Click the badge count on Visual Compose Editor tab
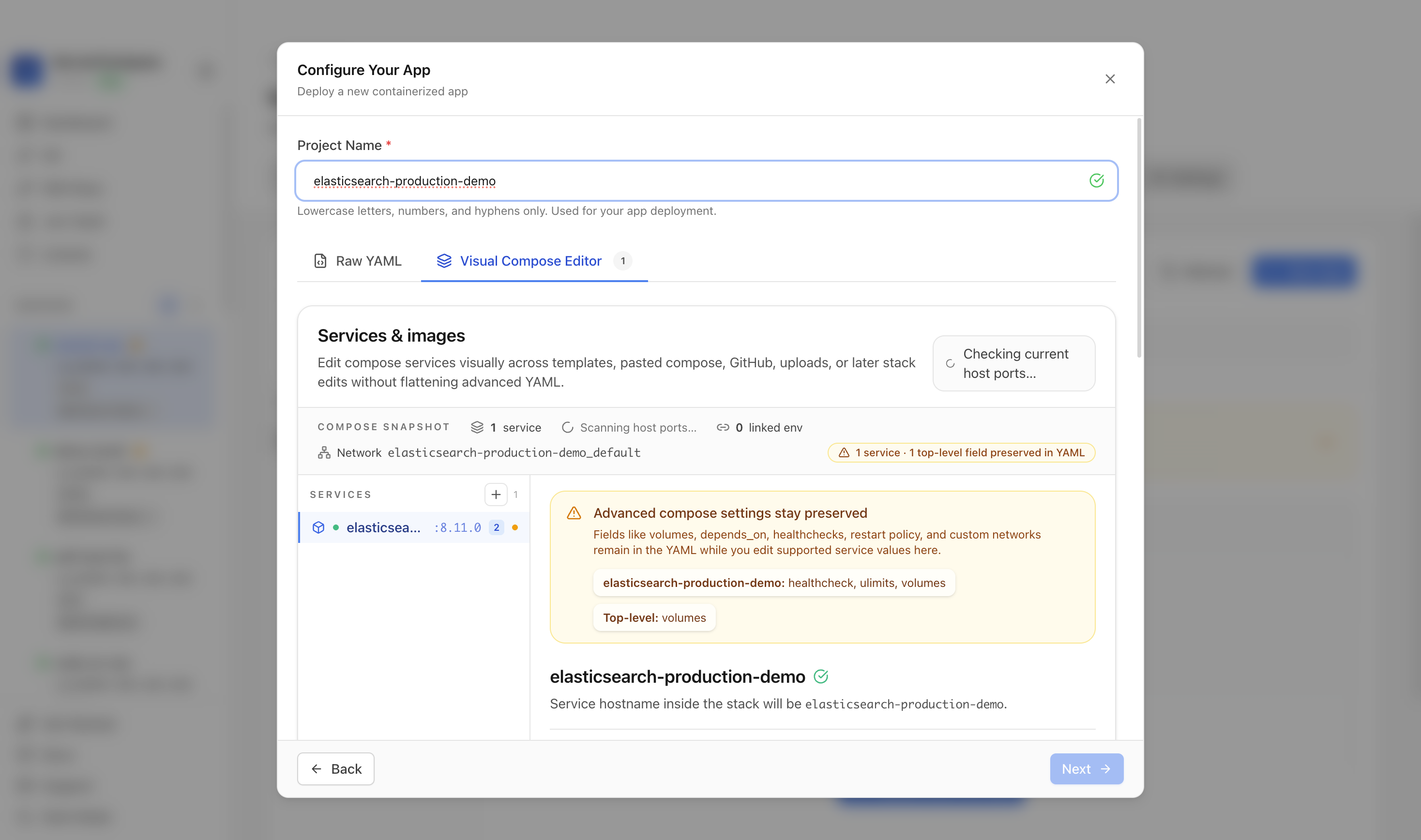This screenshot has width=1421, height=840. pos(622,261)
